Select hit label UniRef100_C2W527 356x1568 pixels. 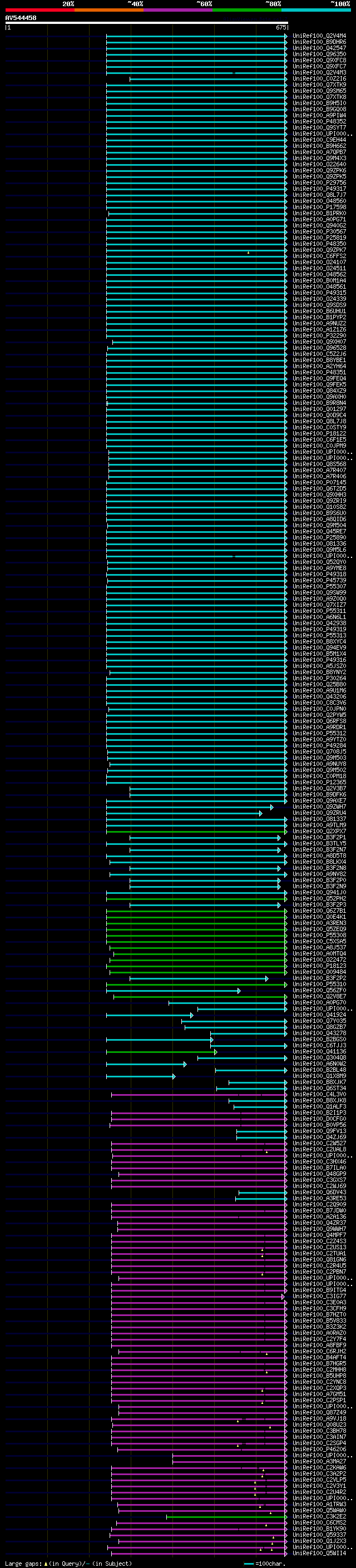319,1143
